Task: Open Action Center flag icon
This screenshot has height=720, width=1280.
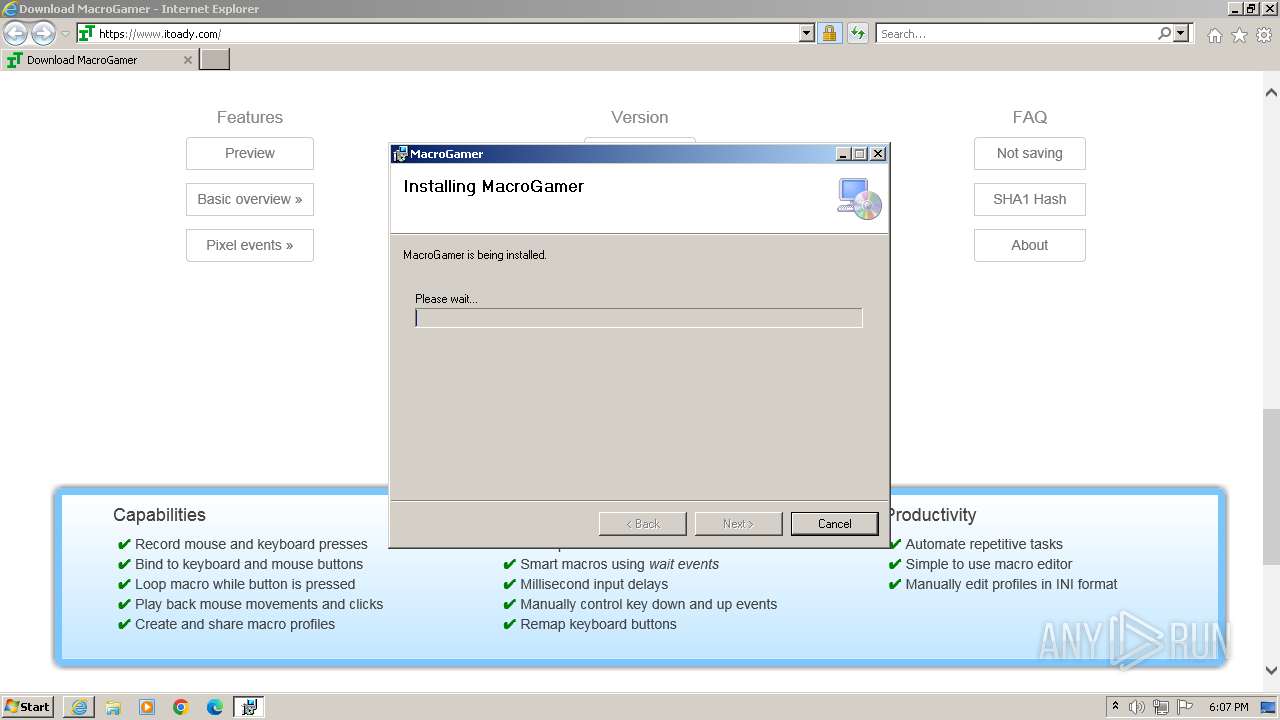Action: 1185,707
